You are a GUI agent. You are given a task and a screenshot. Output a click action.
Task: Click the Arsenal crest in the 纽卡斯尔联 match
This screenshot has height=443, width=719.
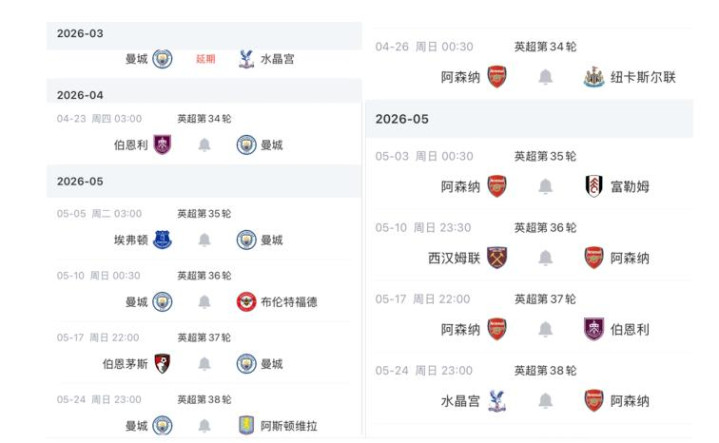pos(497,77)
